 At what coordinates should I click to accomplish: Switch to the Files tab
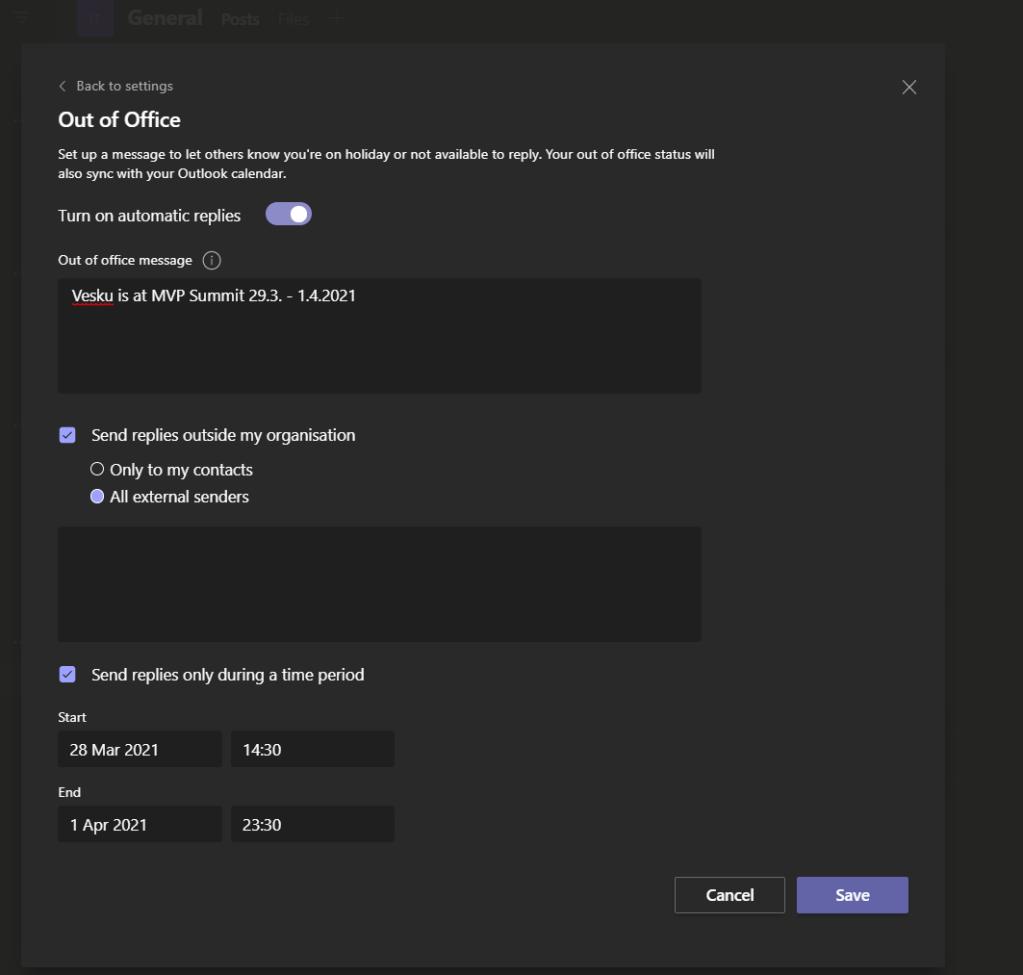293,19
